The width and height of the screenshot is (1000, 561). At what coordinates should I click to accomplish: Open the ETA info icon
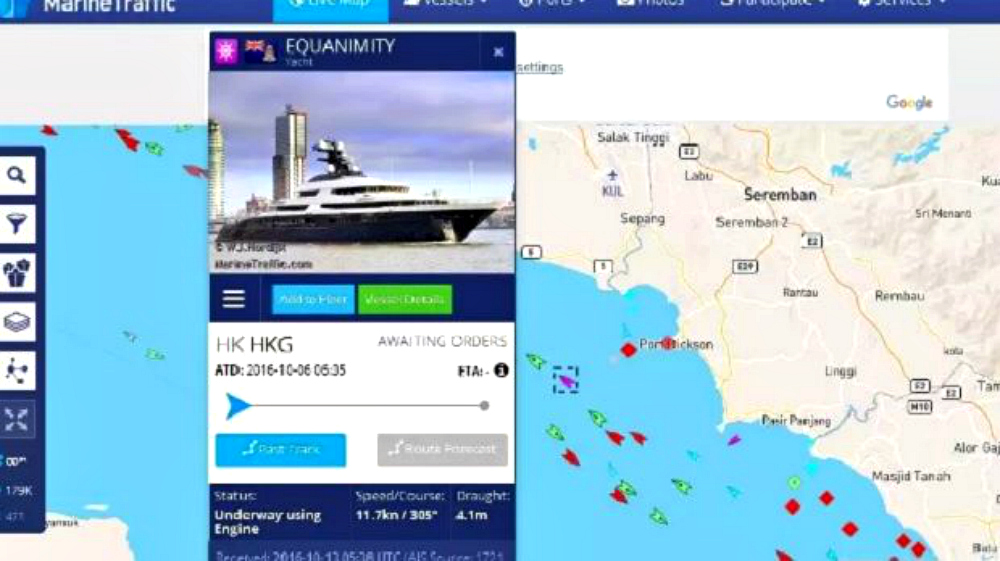(501, 370)
